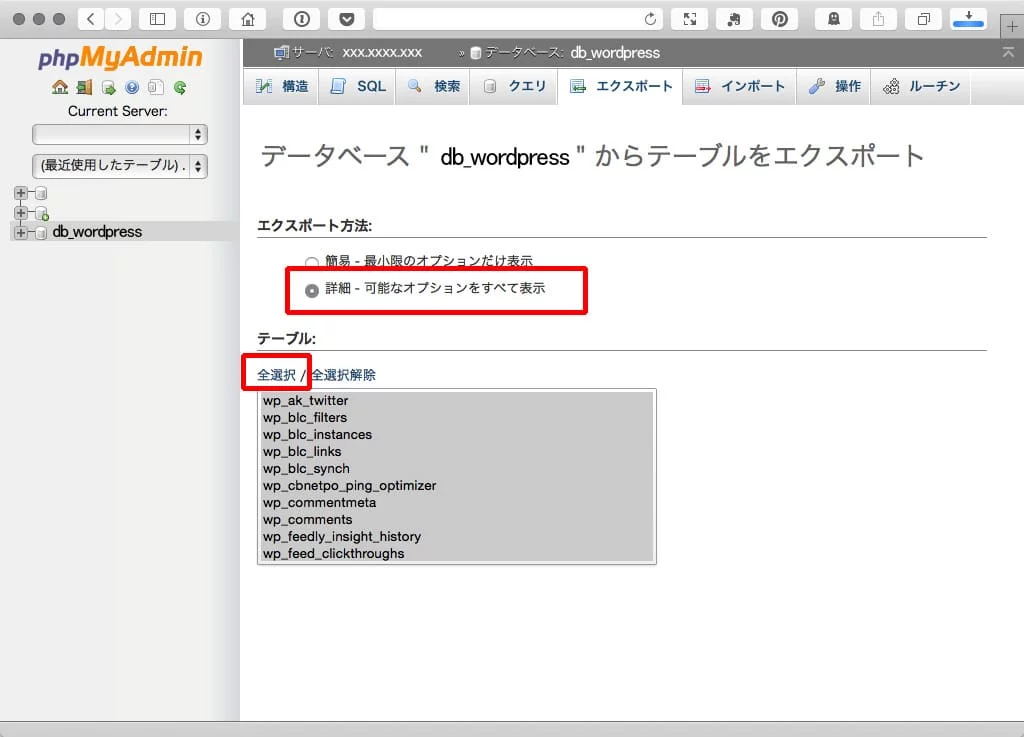Click the MySQL documentation page icon in sidebar

click(x=155, y=87)
